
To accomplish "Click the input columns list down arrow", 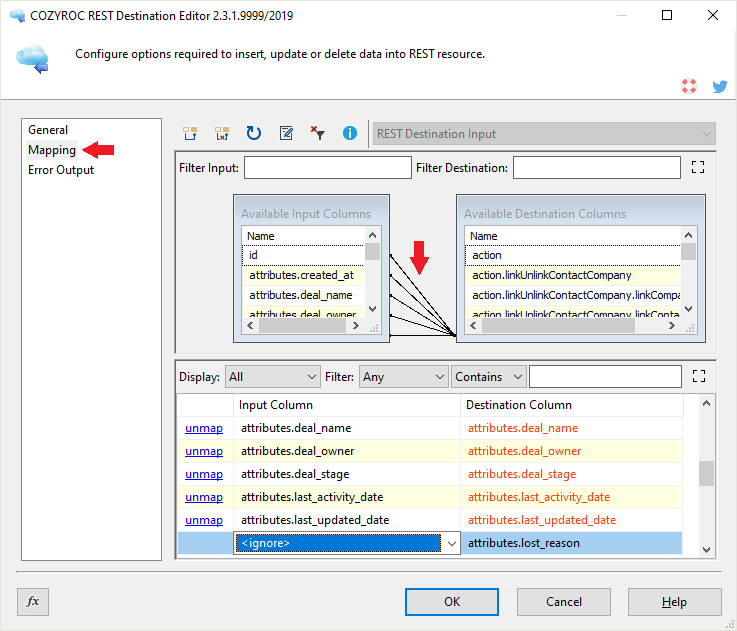I will click(x=372, y=309).
